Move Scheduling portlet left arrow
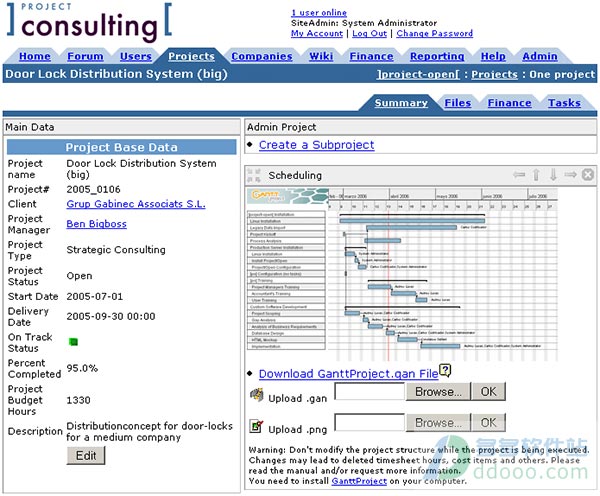Image resolution: width=600 pixels, height=496 pixels. click(519, 175)
